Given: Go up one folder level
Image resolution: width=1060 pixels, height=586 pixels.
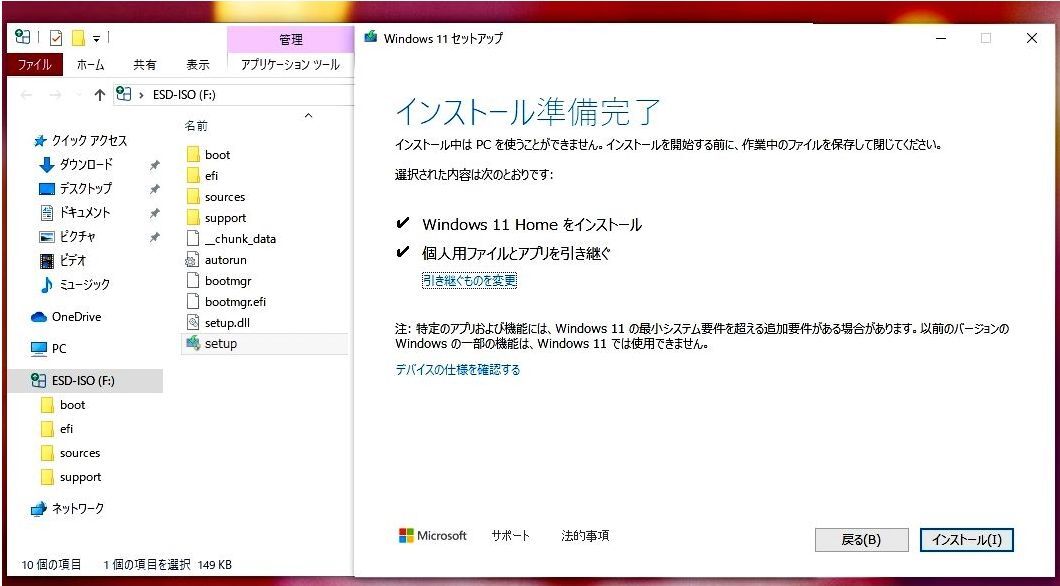Looking at the screenshot, I should 99,95.
